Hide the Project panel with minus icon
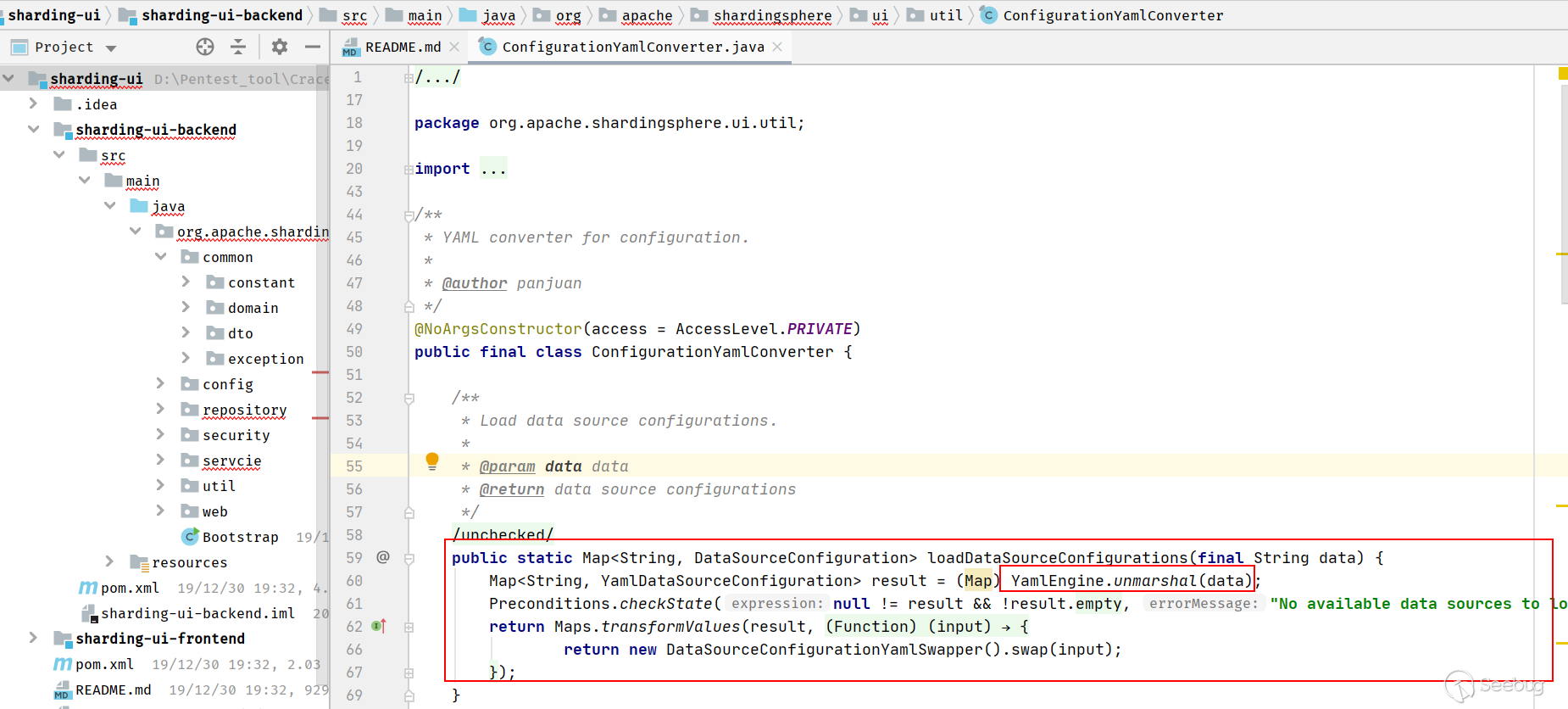The image size is (1568, 709). pyautogui.click(x=312, y=47)
